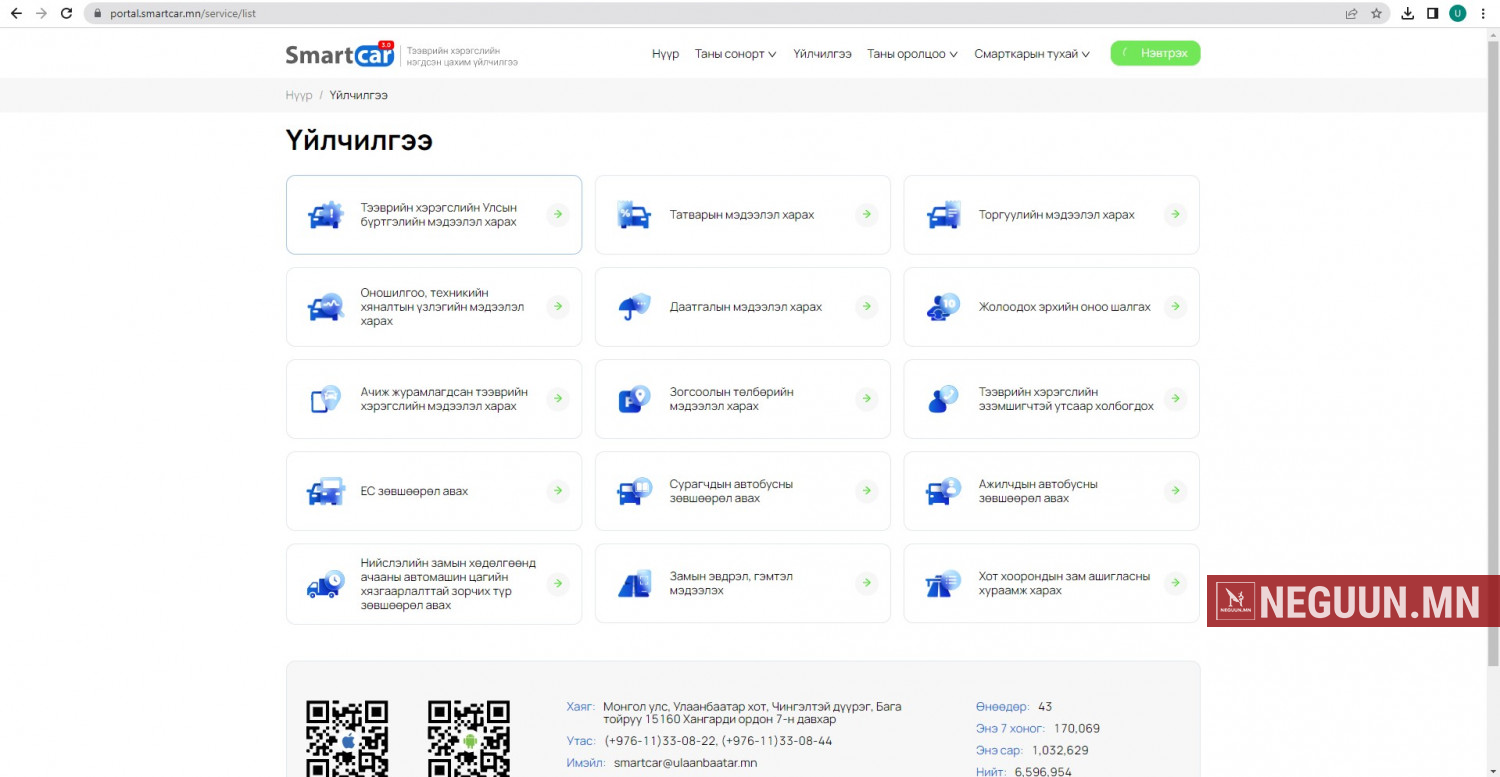Click the SmartCar logo

pyautogui.click(x=340, y=55)
